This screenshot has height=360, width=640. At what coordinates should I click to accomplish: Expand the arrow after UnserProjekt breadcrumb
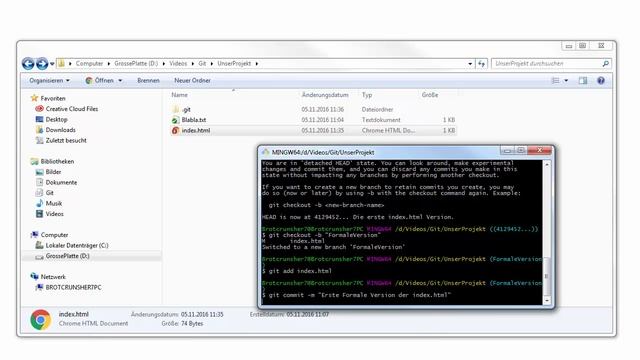[x=257, y=64]
